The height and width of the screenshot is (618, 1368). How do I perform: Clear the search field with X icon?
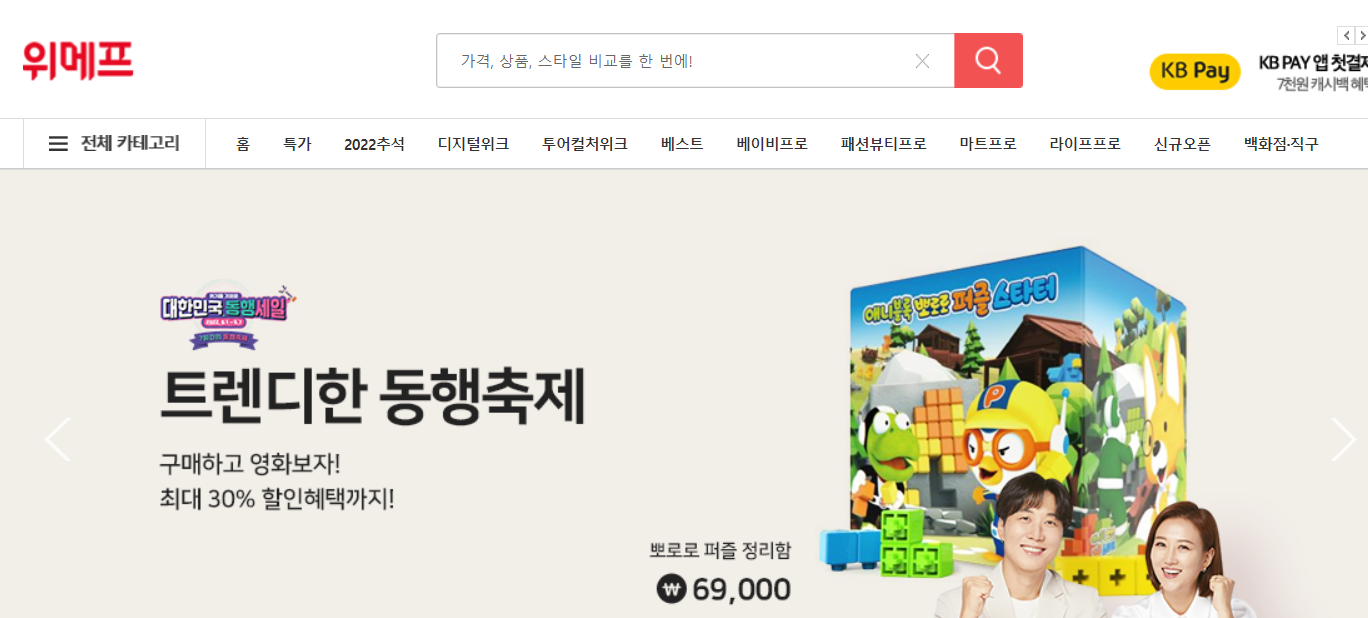pos(922,61)
